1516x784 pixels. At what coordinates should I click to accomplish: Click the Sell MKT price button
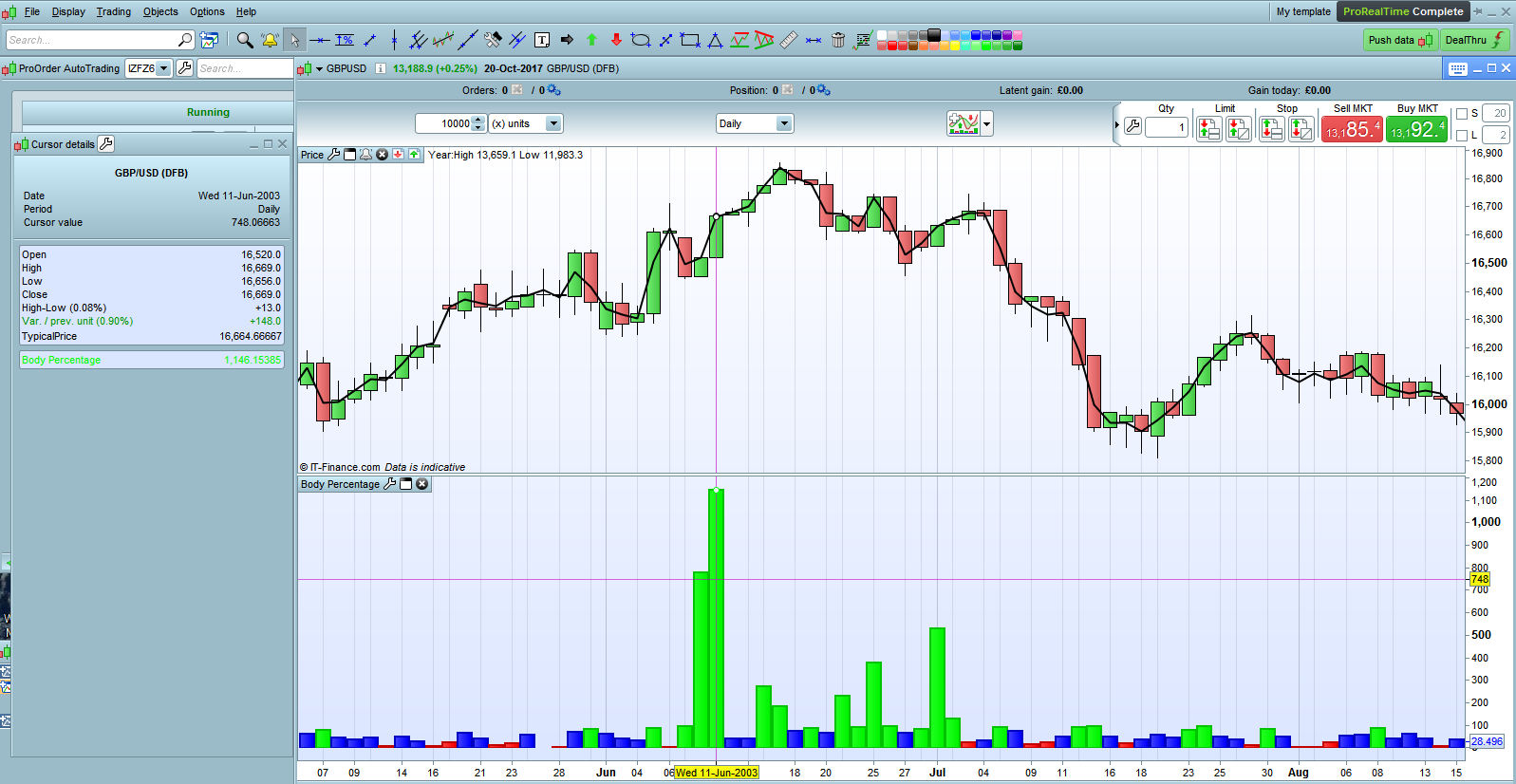click(x=1353, y=129)
